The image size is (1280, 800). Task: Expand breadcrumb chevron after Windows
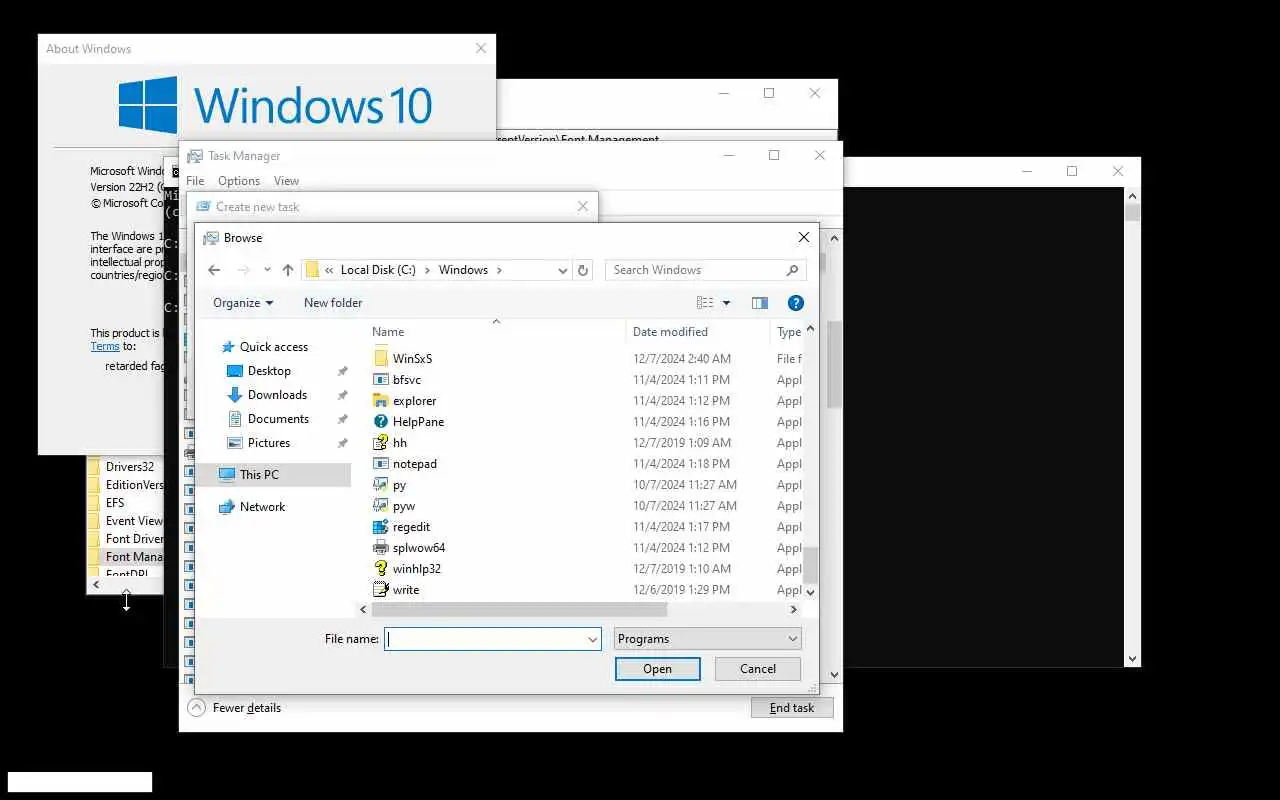(499, 270)
